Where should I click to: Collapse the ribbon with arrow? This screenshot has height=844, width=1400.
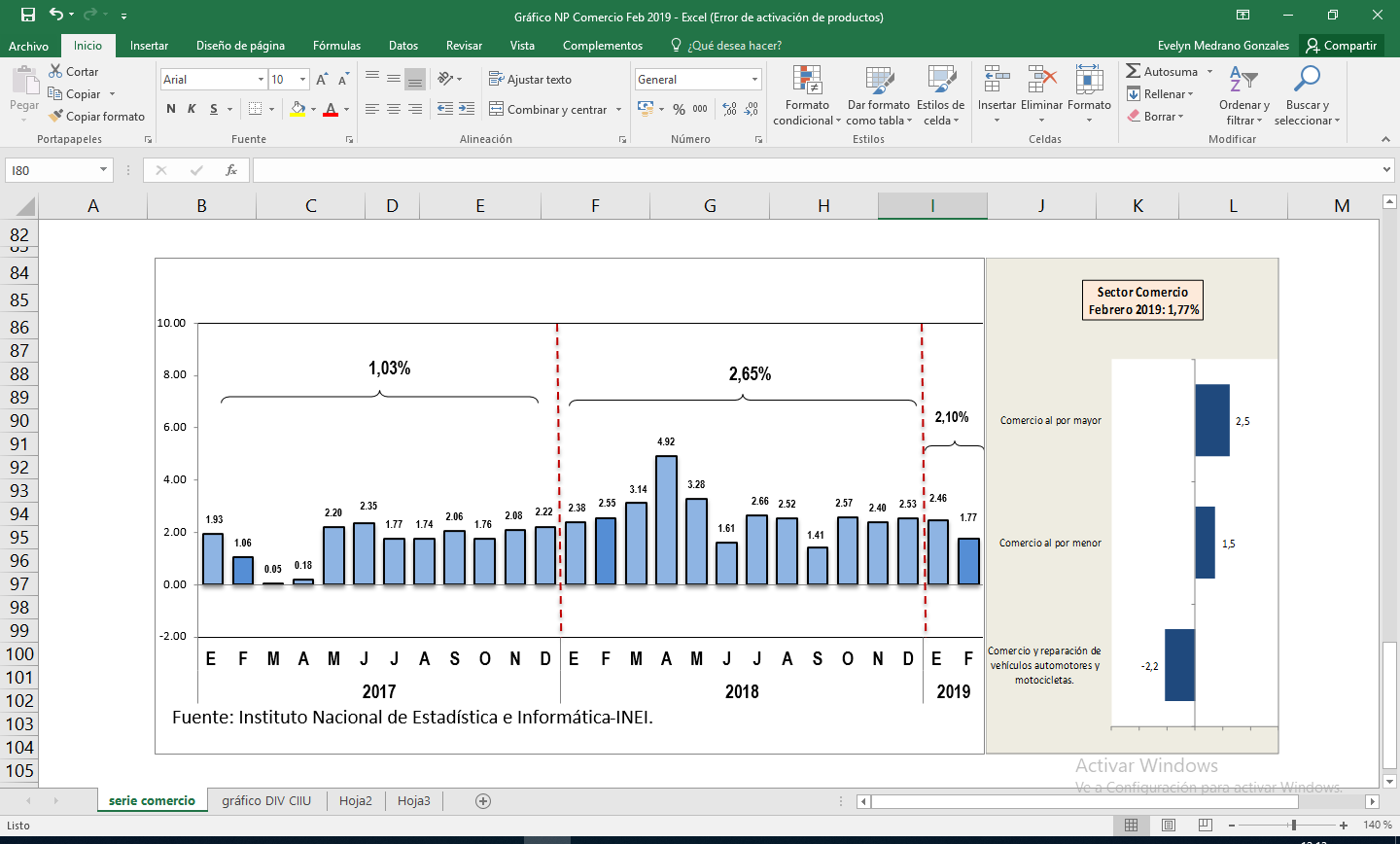click(x=1384, y=140)
